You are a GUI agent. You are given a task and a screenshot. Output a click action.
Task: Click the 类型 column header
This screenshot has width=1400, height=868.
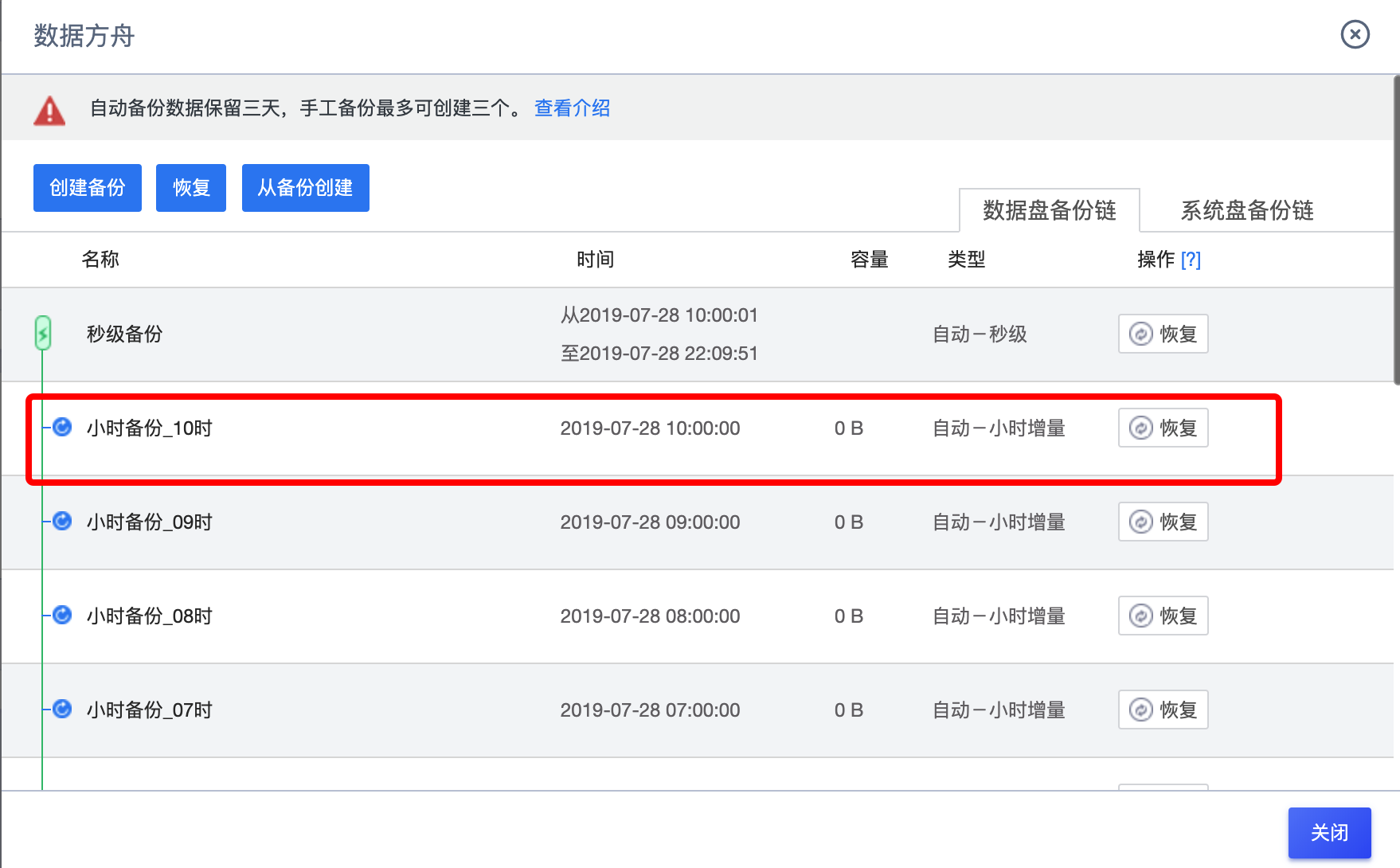(967, 260)
